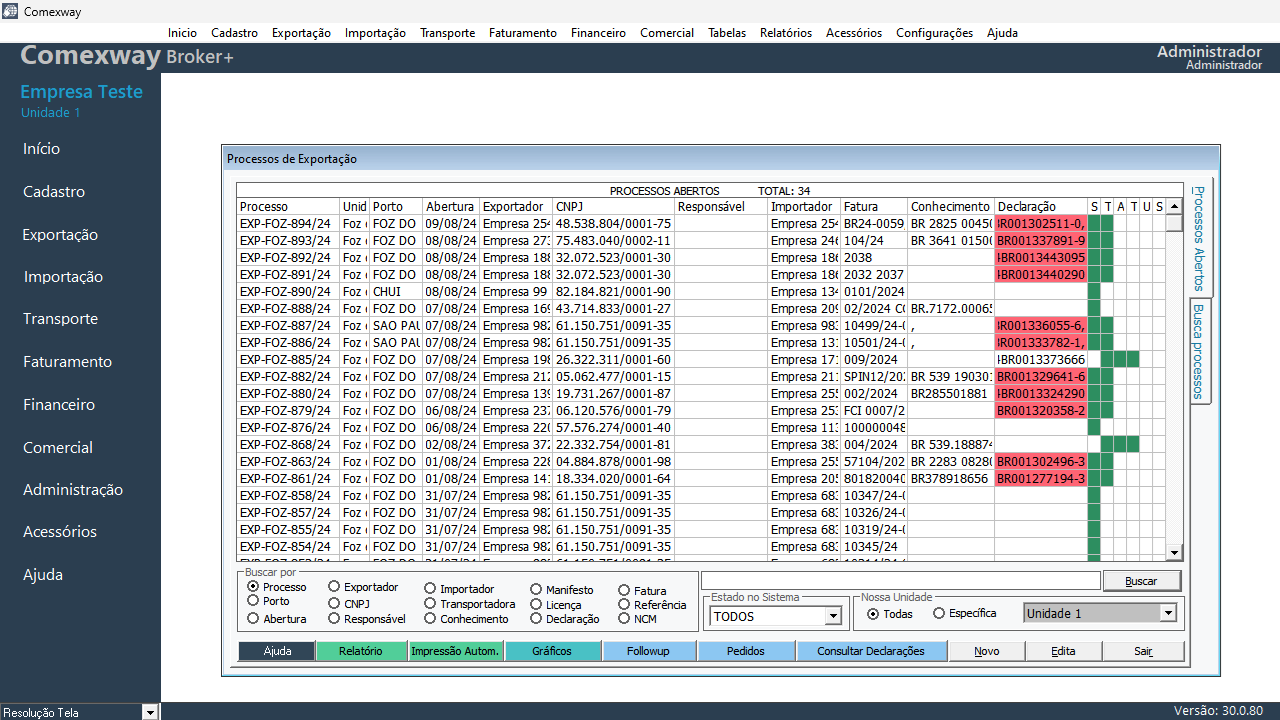Open the Unidade 1 combo box
Image resolution: width=1280 pixels, height=720 pixels.
coord(1168,613)
